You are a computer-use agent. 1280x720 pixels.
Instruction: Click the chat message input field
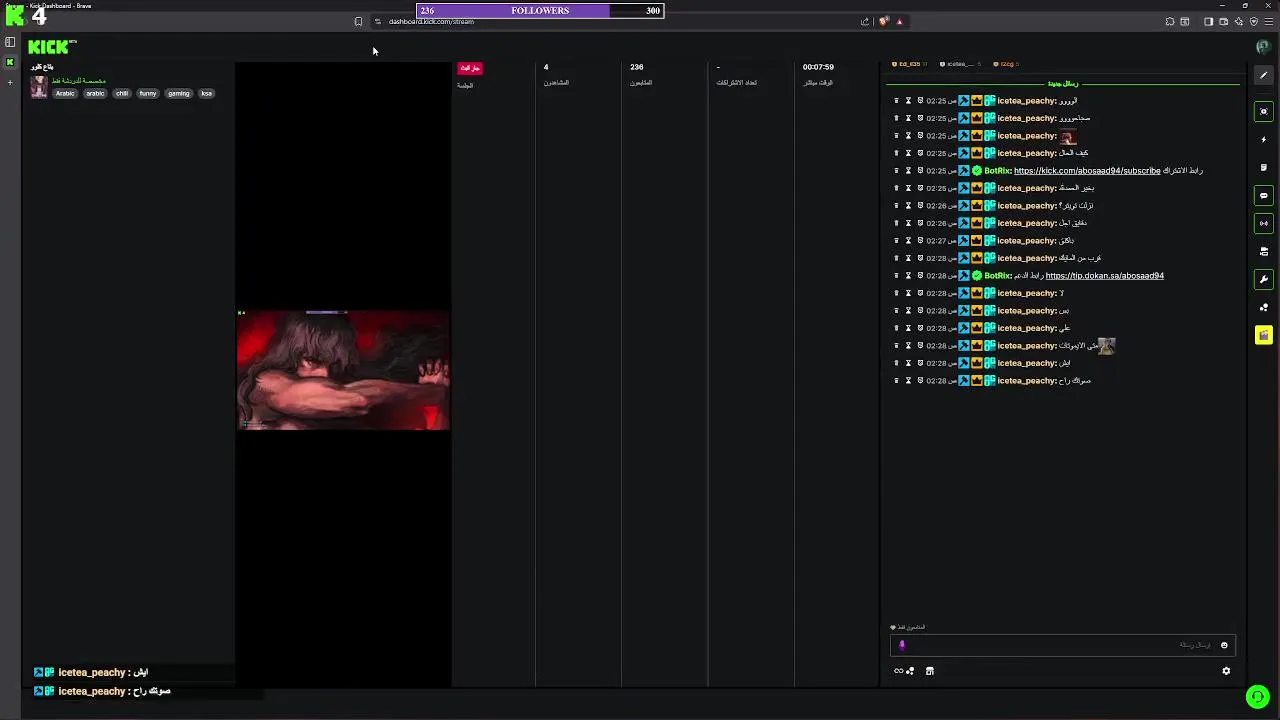tap(1062, 645)
